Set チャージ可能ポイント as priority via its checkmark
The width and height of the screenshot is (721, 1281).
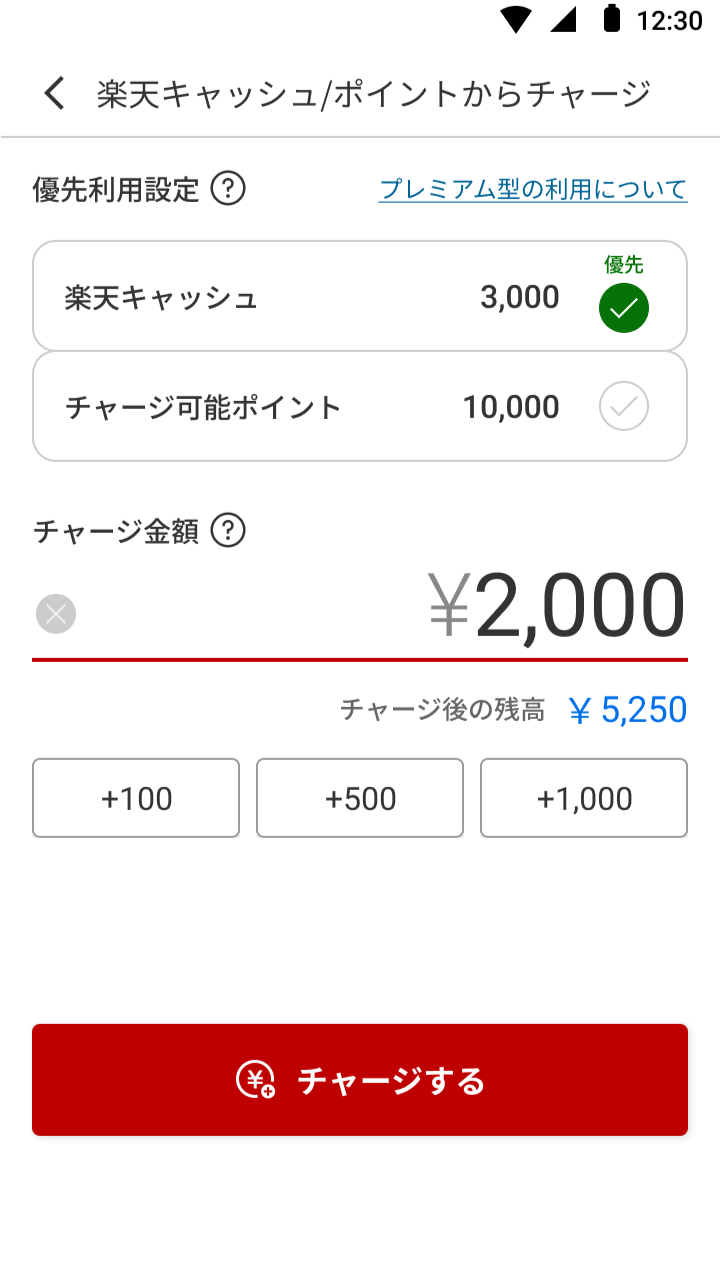tap(623, 407)
